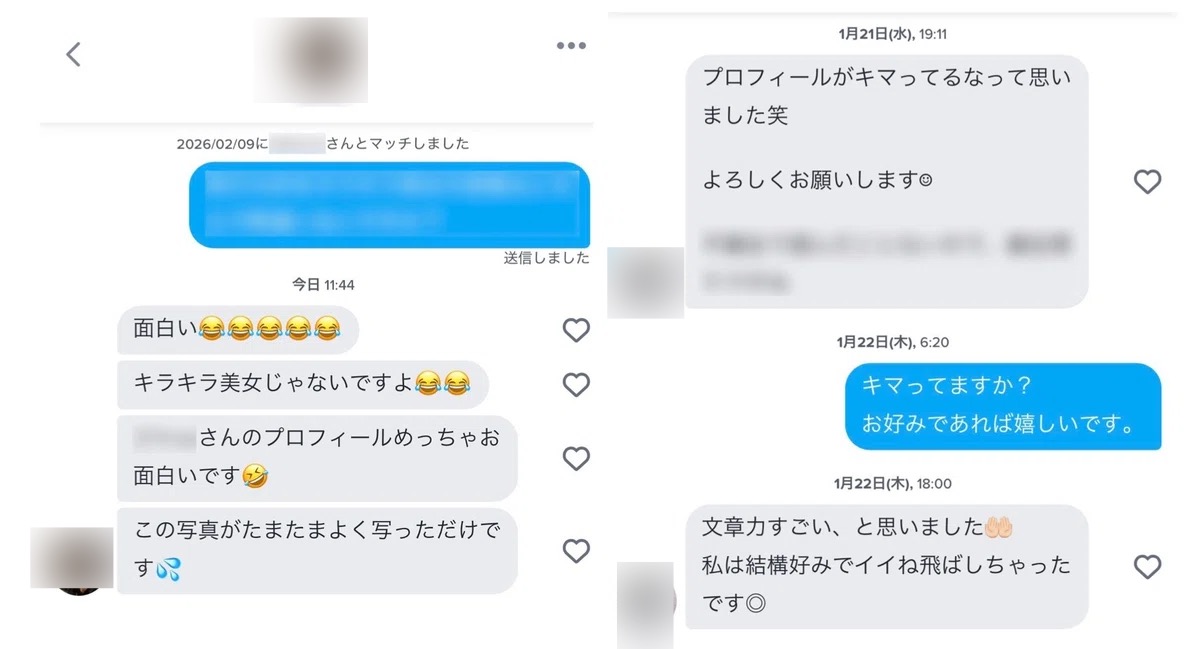This screenshot has width=1200, height=649.
Task: Tap the 送信しました status label
Action: point(547,258)
